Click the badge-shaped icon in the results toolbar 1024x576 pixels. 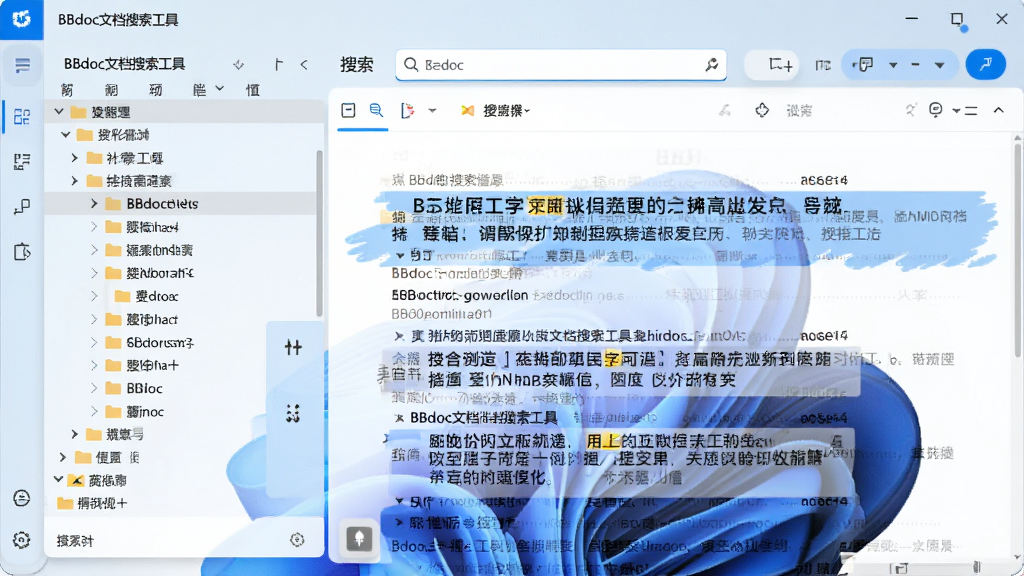click(762, 110)
